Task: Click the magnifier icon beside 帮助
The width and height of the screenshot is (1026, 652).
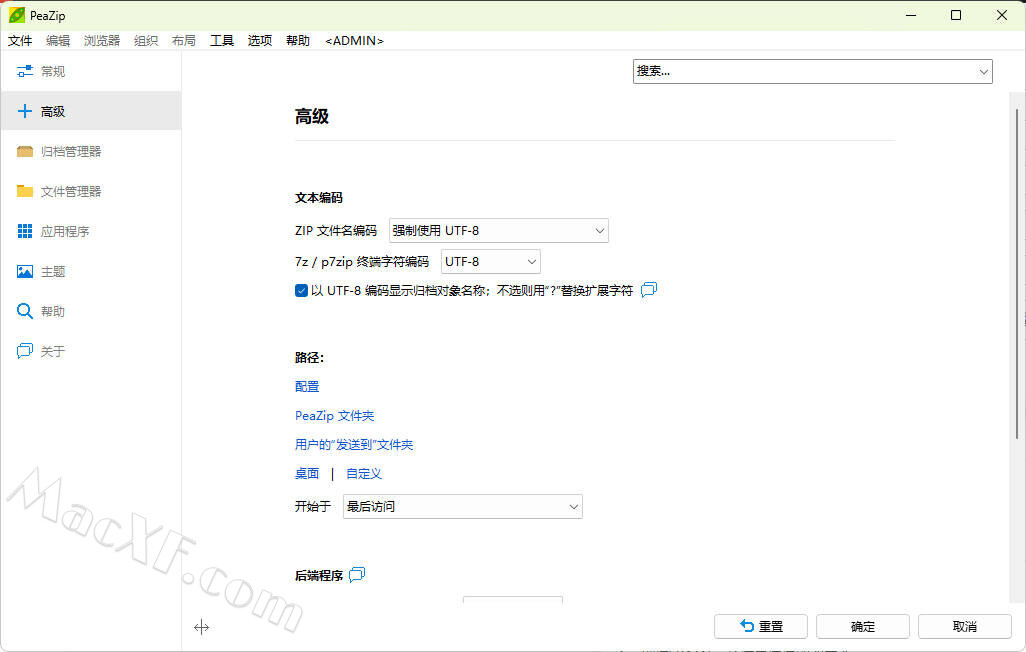Action: coord(25,311)
